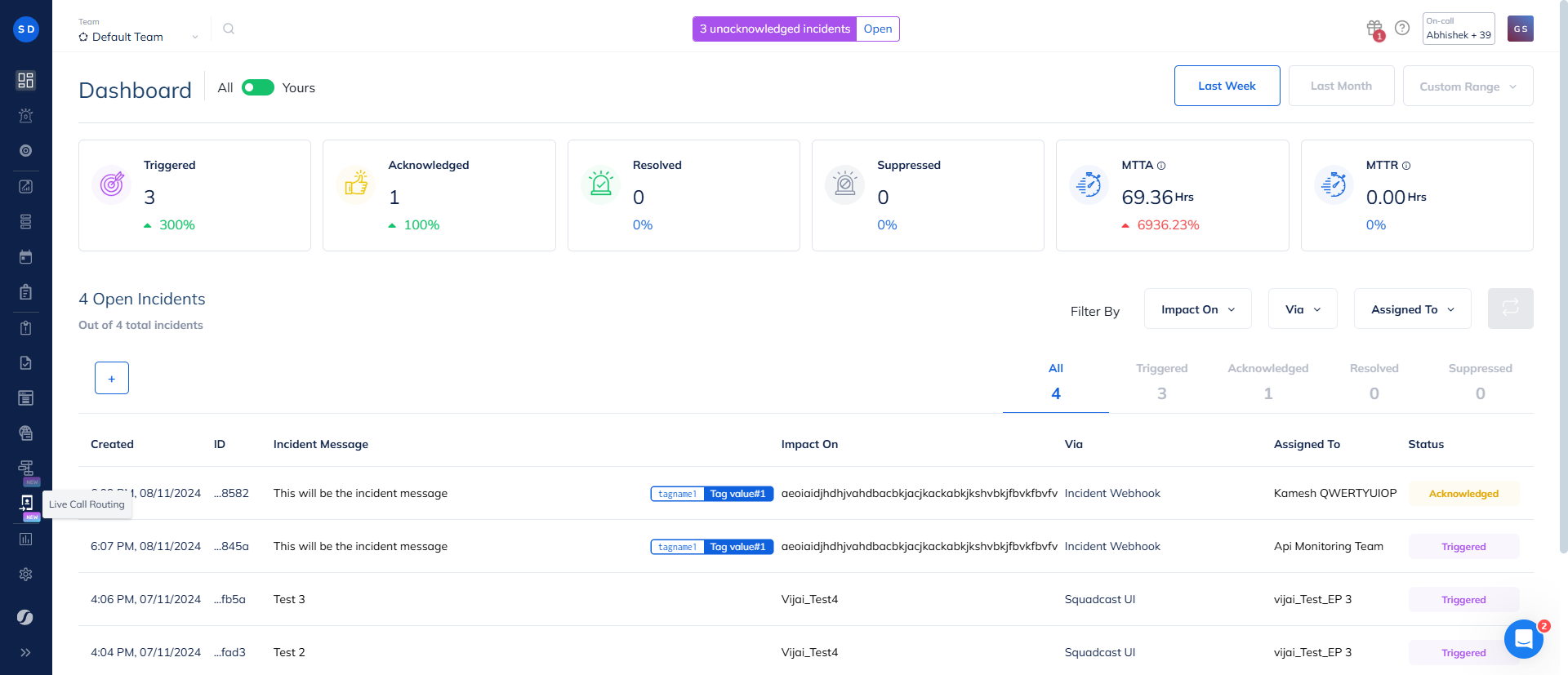Expand the Impact On filter dropdown
The width and height of the screenshot is (1568, 675).
pyautogui.click(x=1197, y=309)
